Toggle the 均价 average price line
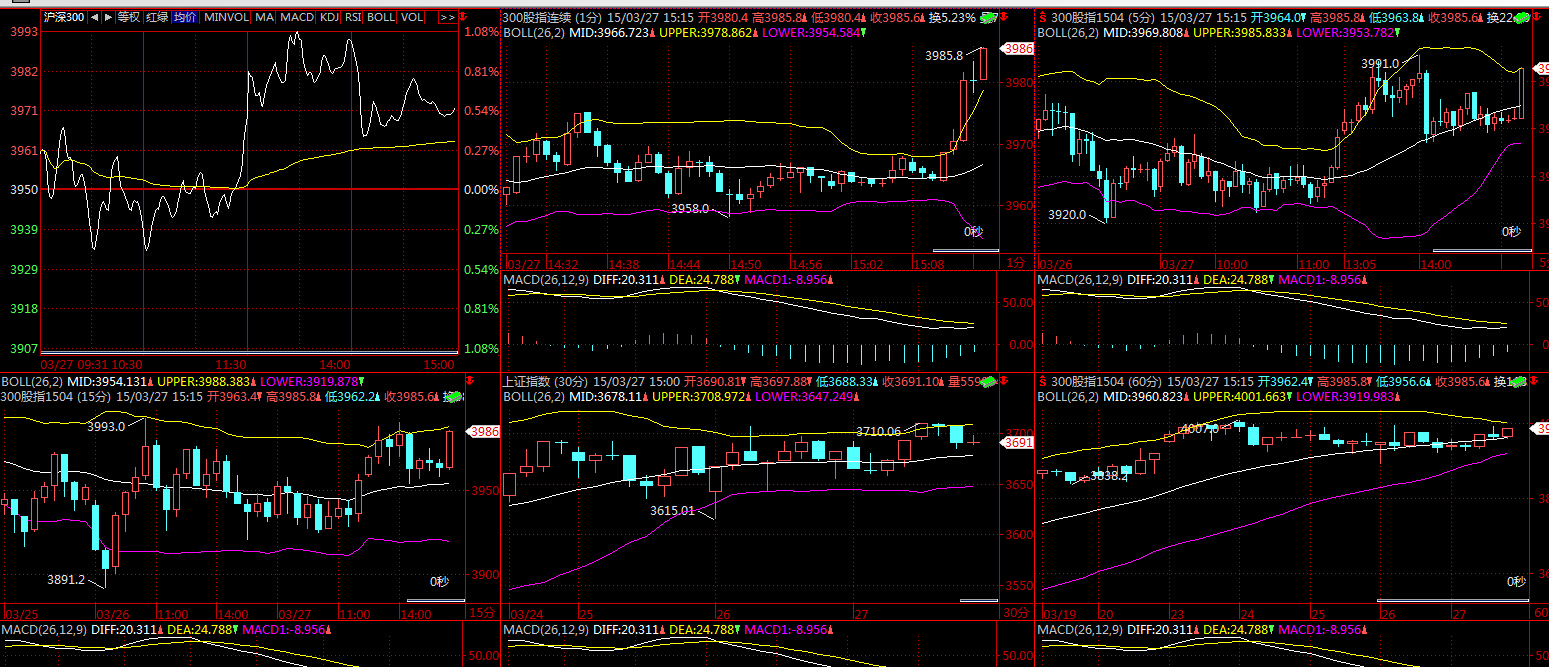 (184, 18)
